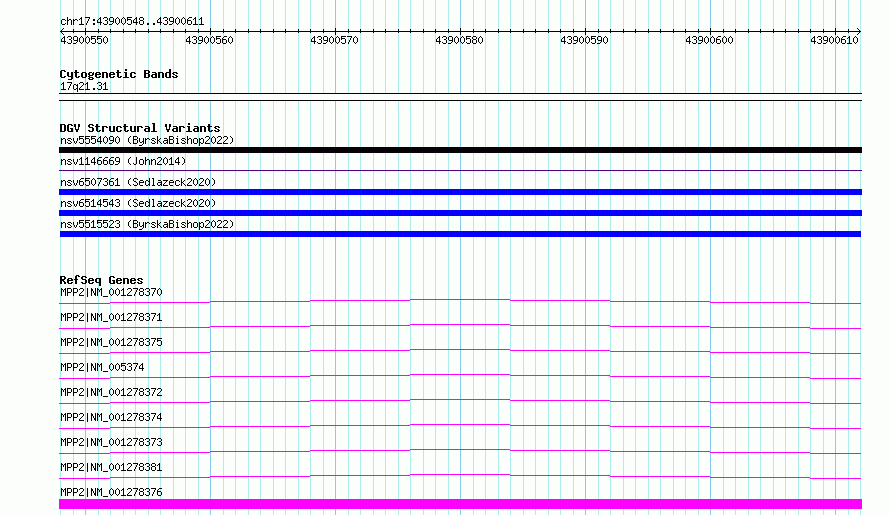Click the black bar of nsv5554090
The width and height of the screenshot is (890, 515).
click(460, 150)
